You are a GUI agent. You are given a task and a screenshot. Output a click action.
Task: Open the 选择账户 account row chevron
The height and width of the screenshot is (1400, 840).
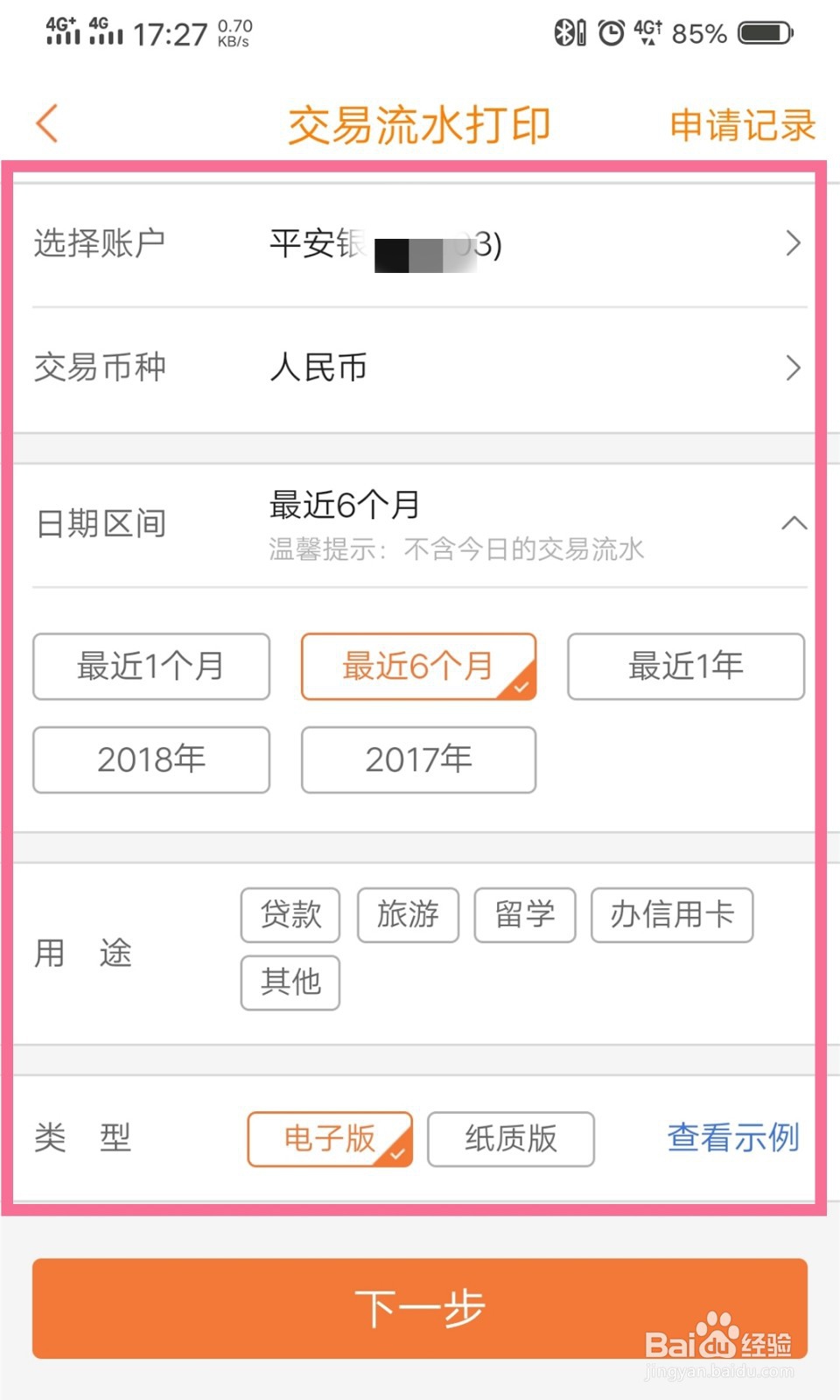(x=793, y=243)
